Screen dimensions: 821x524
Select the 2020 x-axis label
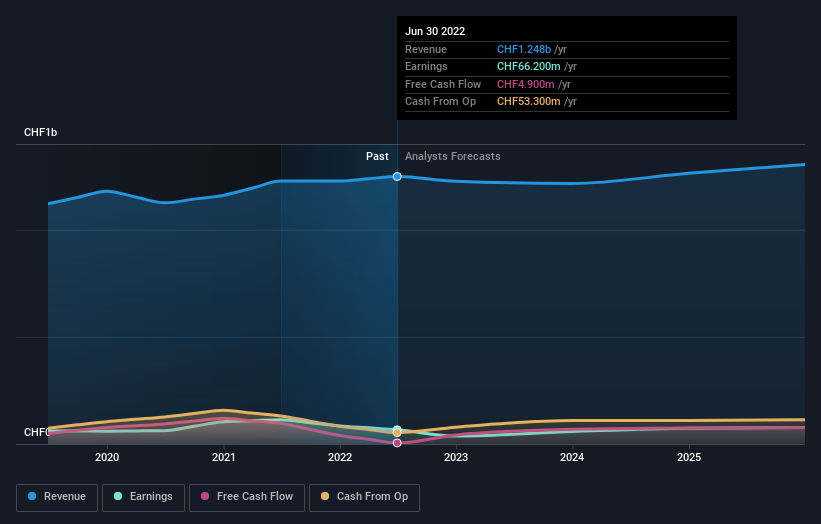pyautogui.click(x=107, y=457)
